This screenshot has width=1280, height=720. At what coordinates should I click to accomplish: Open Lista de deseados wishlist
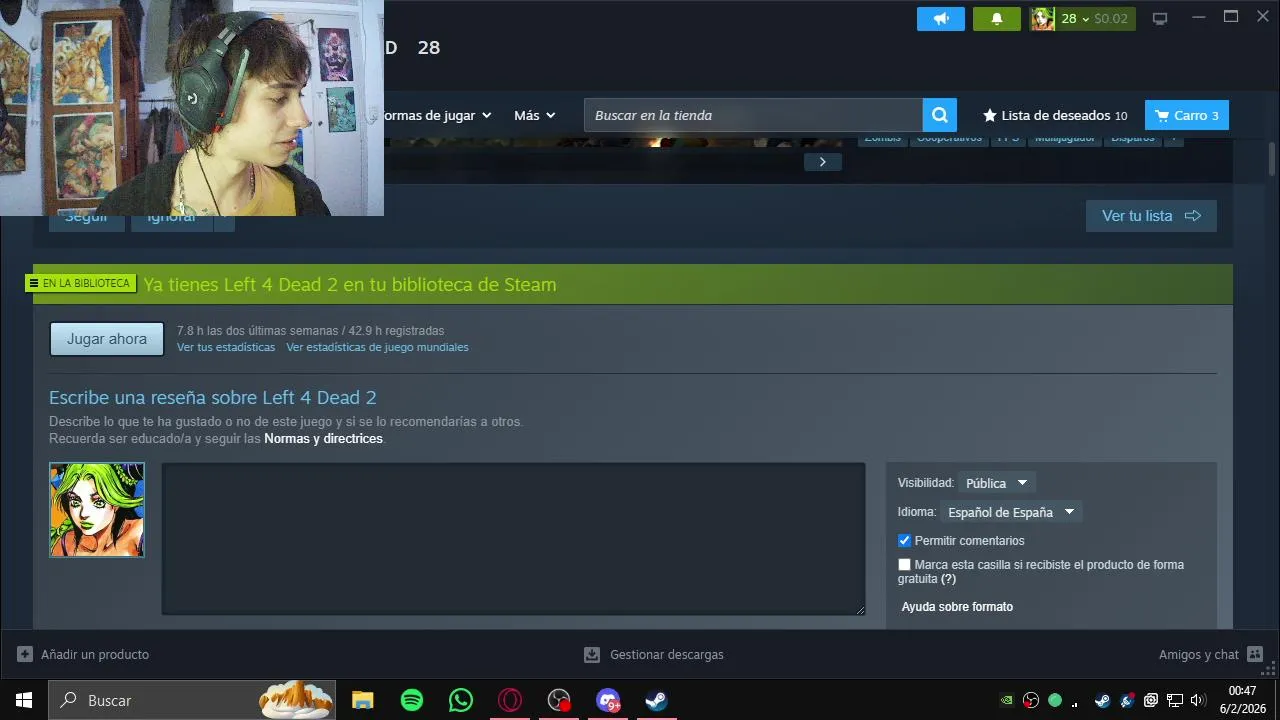click(x=1055, y=115)
